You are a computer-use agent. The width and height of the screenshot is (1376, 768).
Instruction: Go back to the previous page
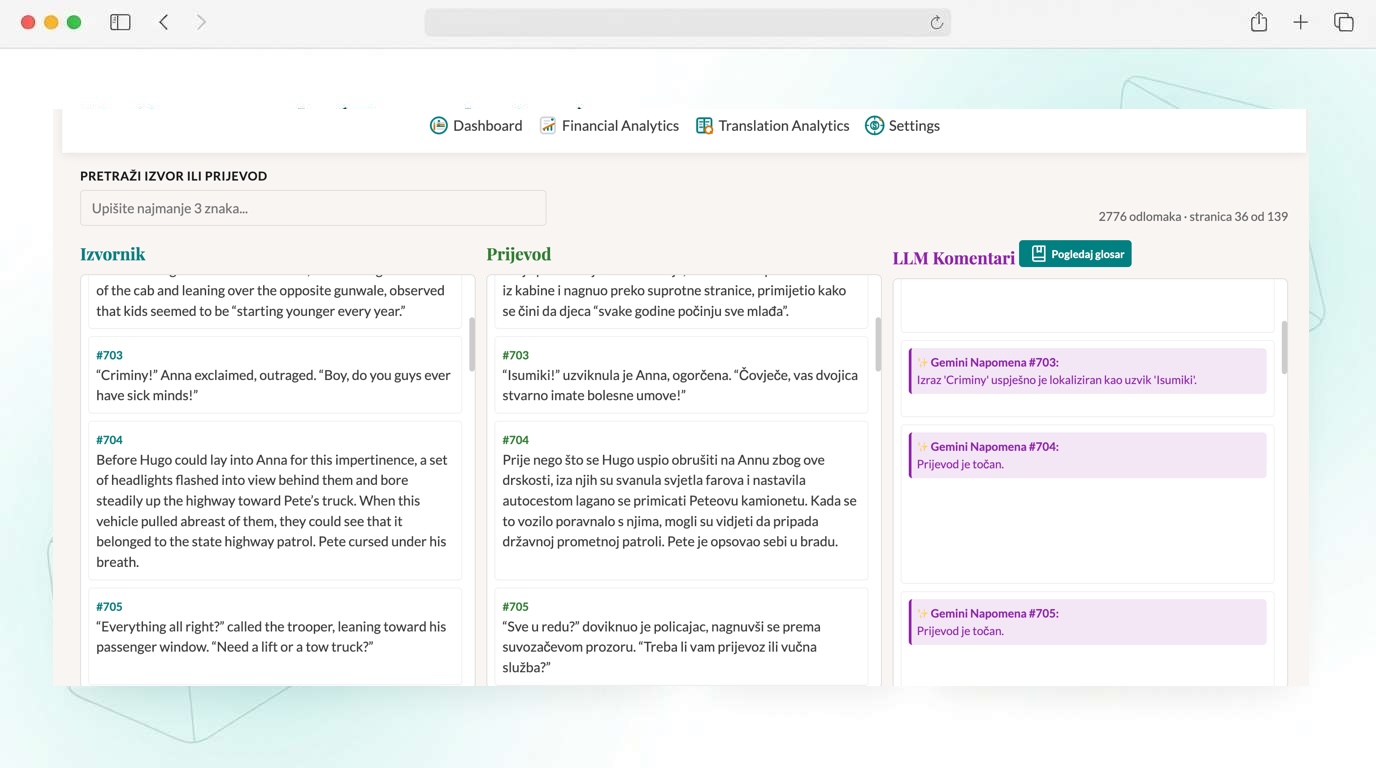(x=164, y=22)
